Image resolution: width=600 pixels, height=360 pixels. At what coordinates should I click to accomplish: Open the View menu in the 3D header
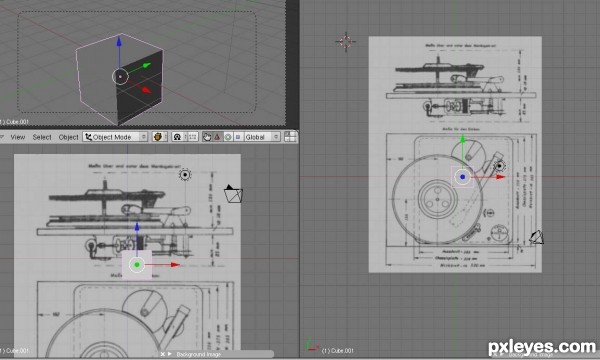18,137
